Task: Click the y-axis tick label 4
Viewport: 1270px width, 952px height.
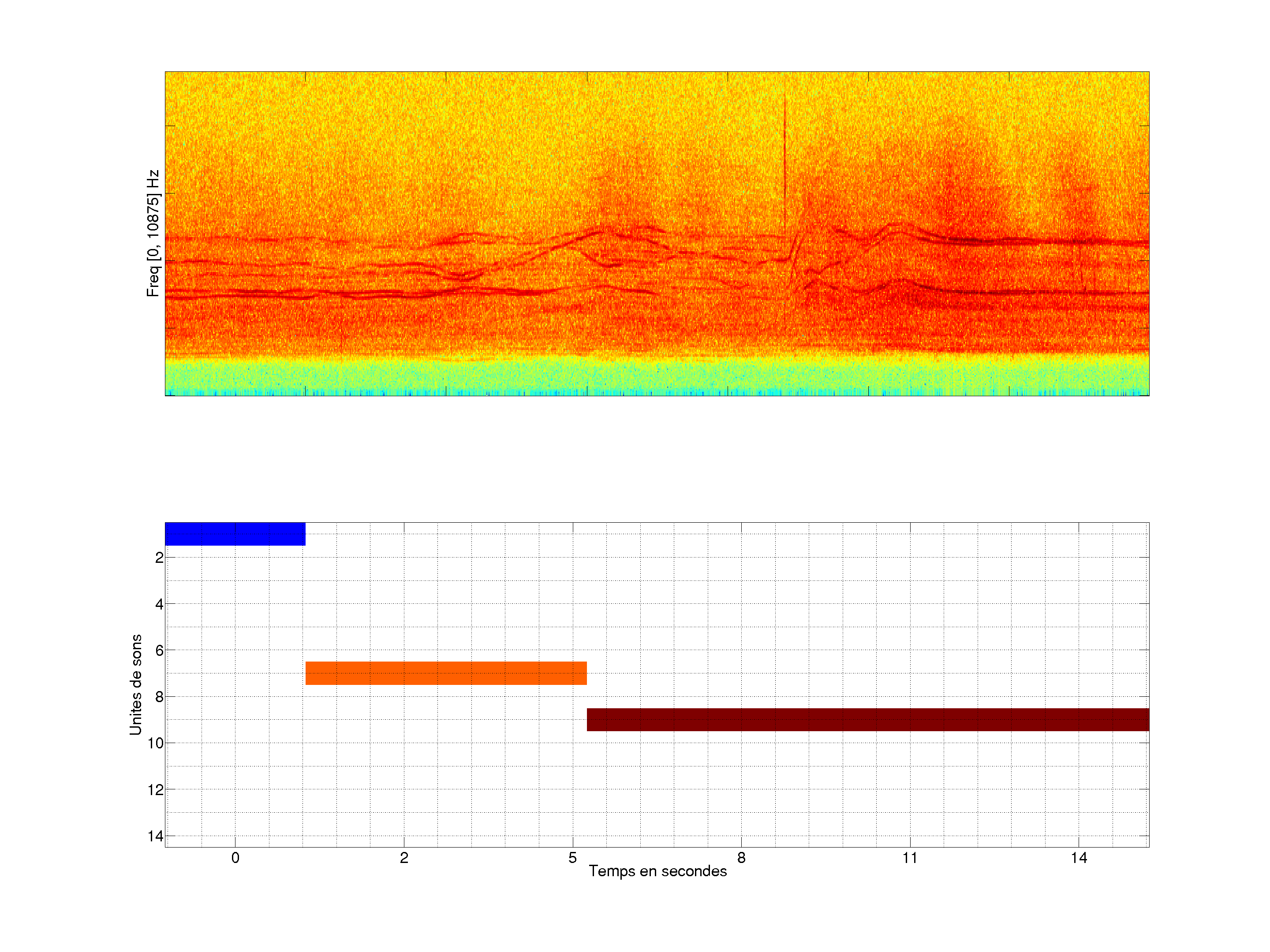Action: click(159, 604)
